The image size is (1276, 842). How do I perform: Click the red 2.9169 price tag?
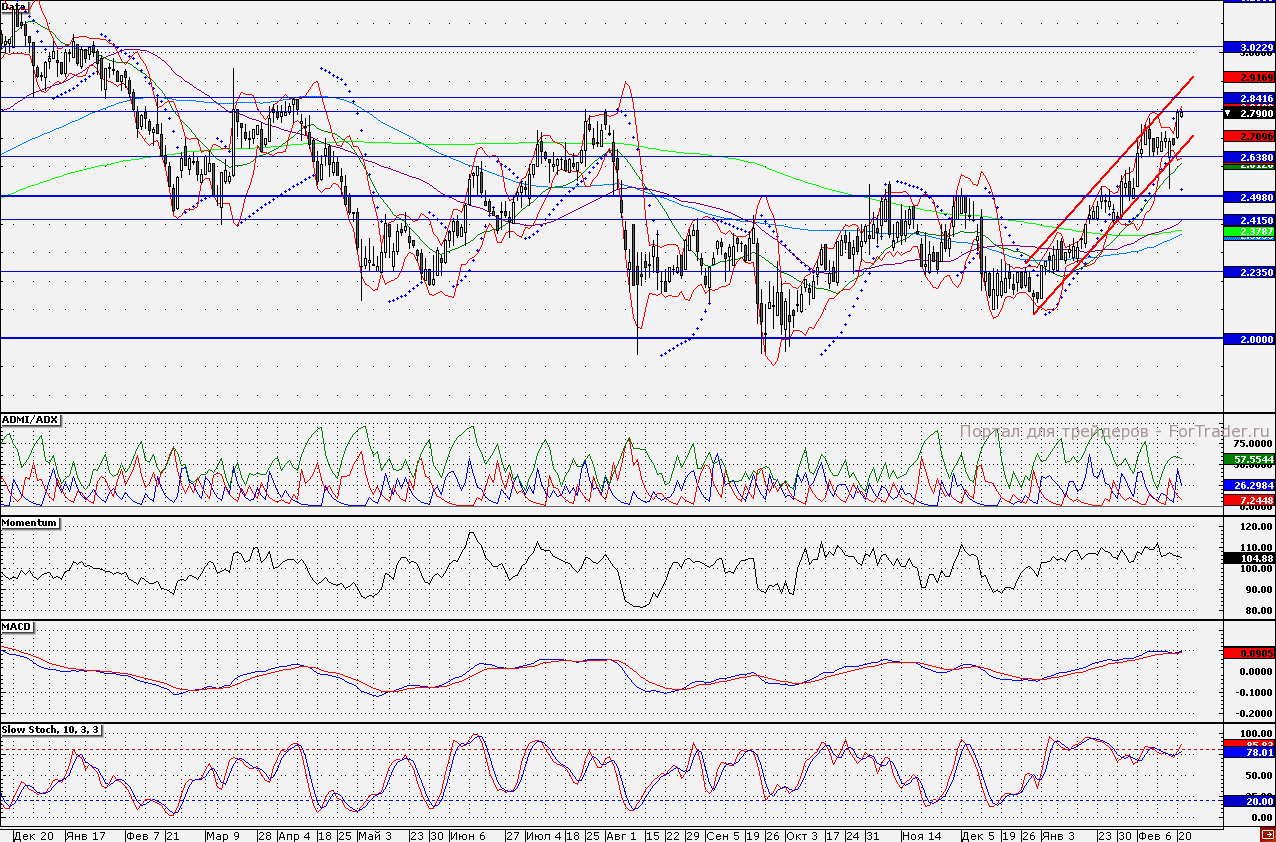coord(1250,77)
